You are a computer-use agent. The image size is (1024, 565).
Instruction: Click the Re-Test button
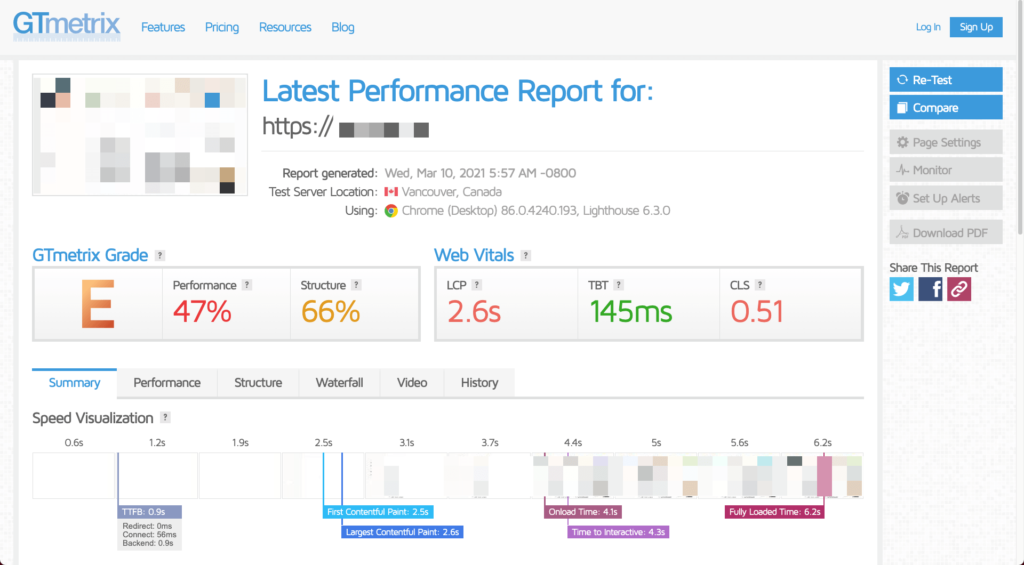click(x=946, y=80)
